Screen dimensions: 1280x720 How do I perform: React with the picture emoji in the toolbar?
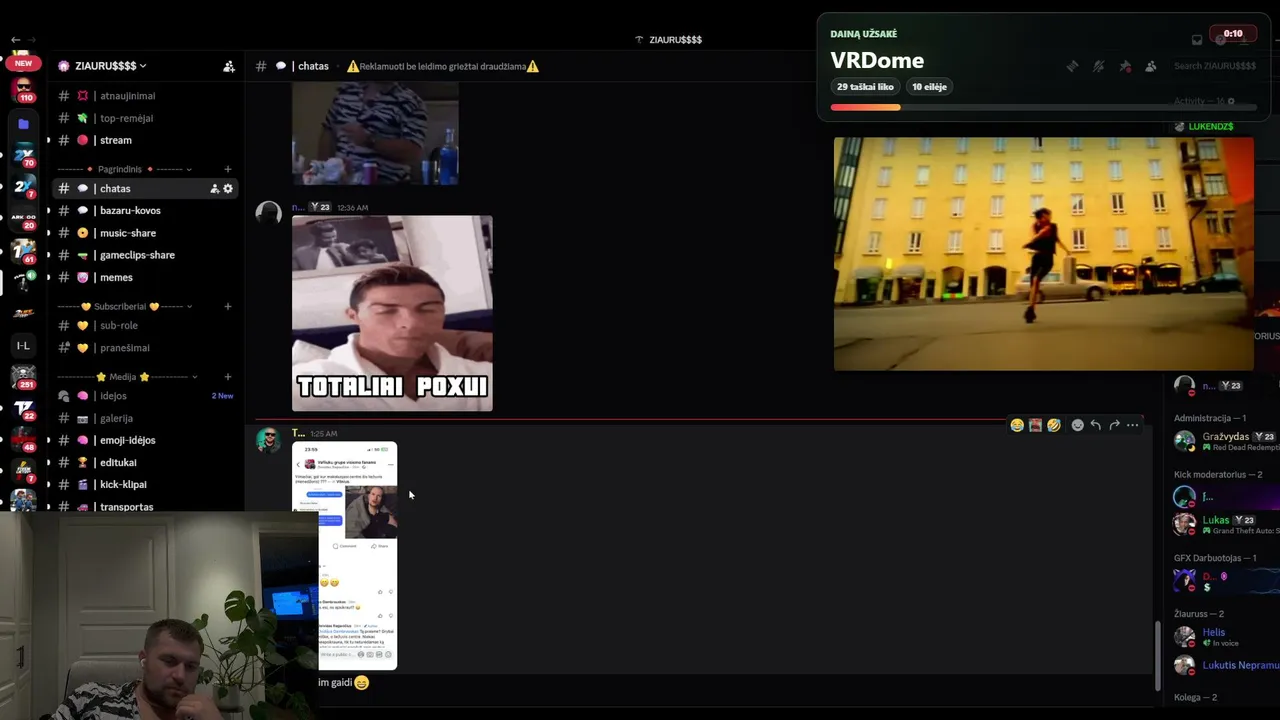coord(1035,425)
